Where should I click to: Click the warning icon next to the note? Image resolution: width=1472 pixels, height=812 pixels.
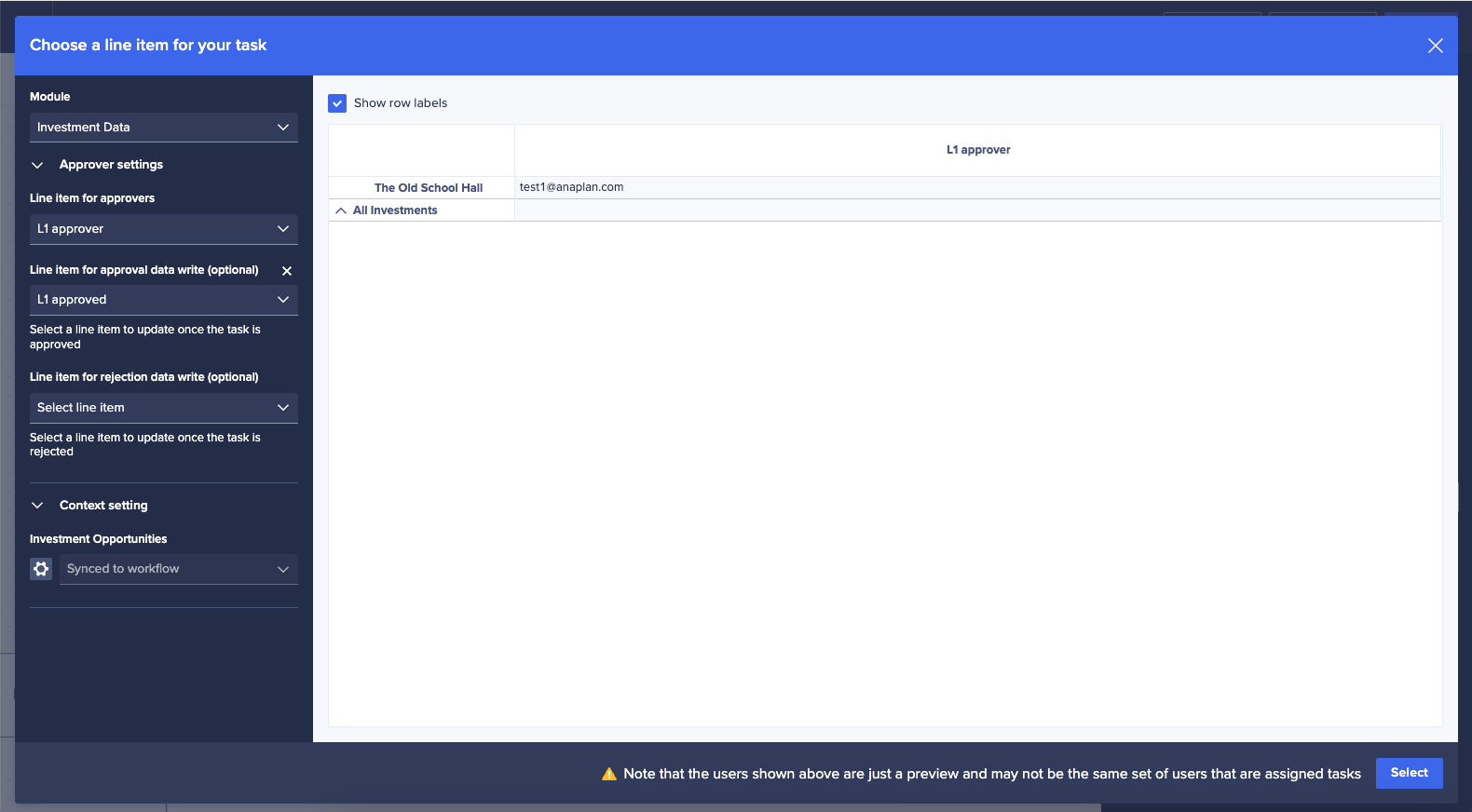609,774
